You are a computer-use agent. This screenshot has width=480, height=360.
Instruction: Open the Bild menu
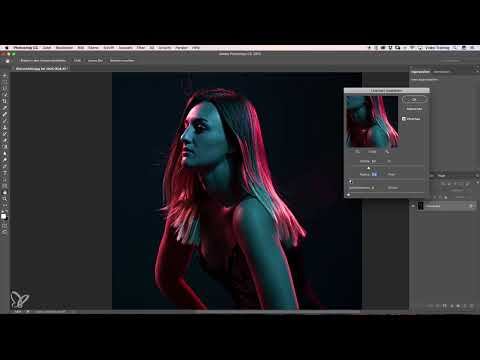[x=81, y=48]
